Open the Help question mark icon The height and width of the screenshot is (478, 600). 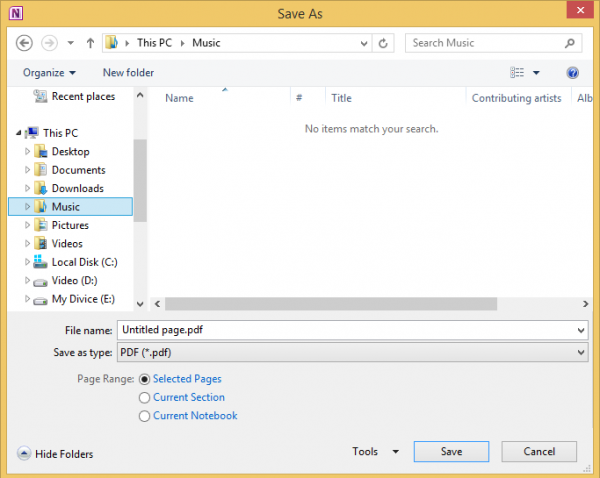click(x=573, y=73)
